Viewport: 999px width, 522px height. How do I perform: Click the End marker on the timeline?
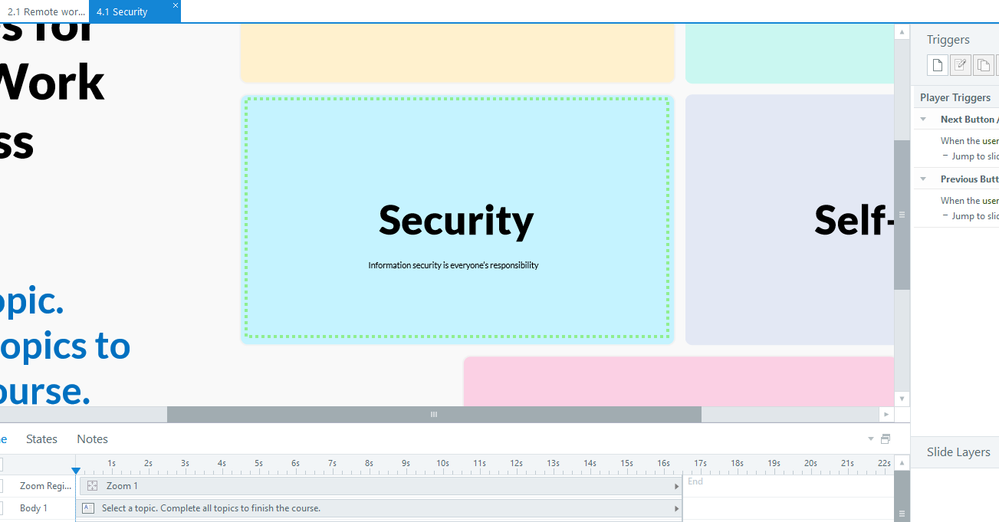[x=695, y=481]
